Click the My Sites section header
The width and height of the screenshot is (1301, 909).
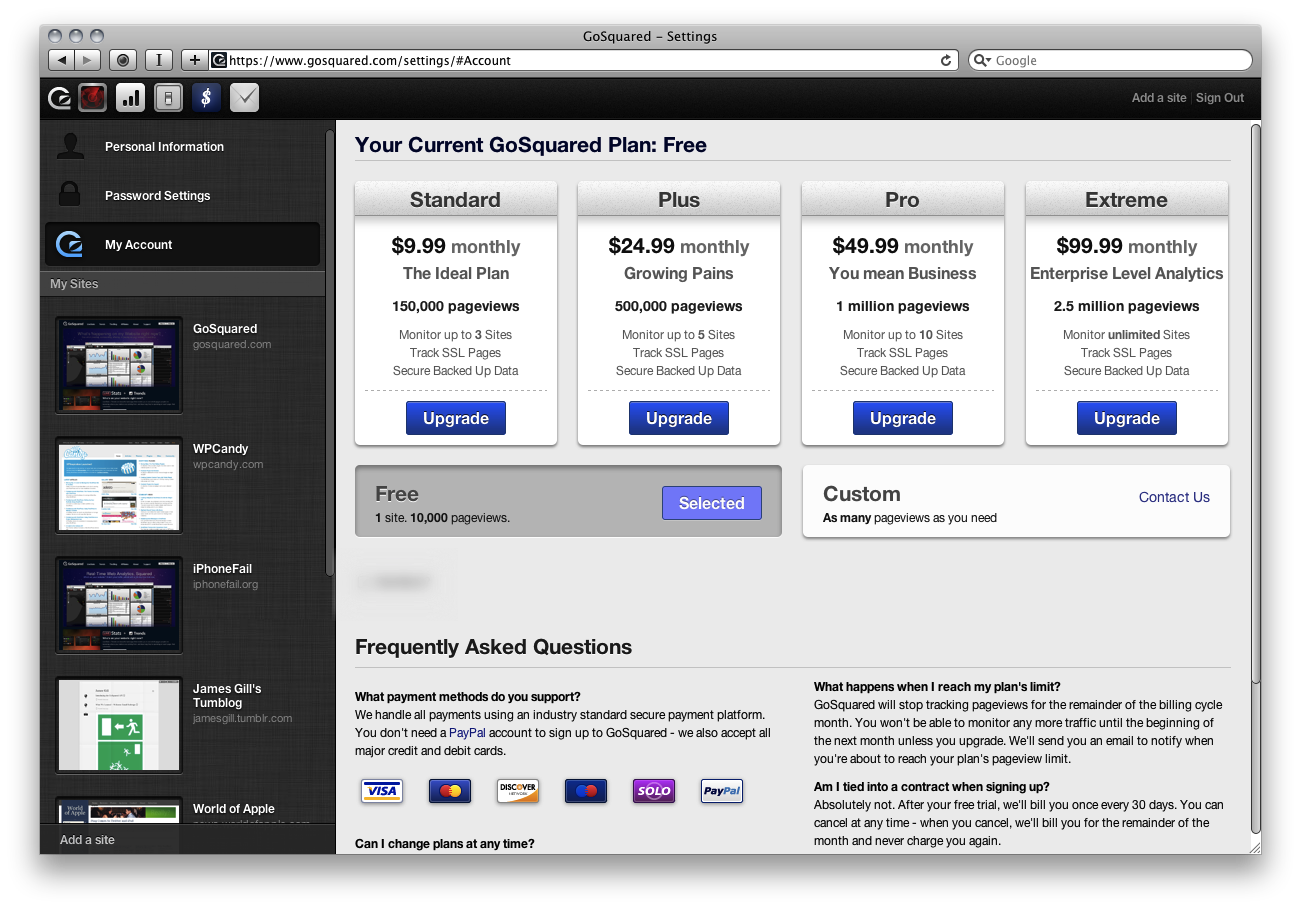point(182,284)
